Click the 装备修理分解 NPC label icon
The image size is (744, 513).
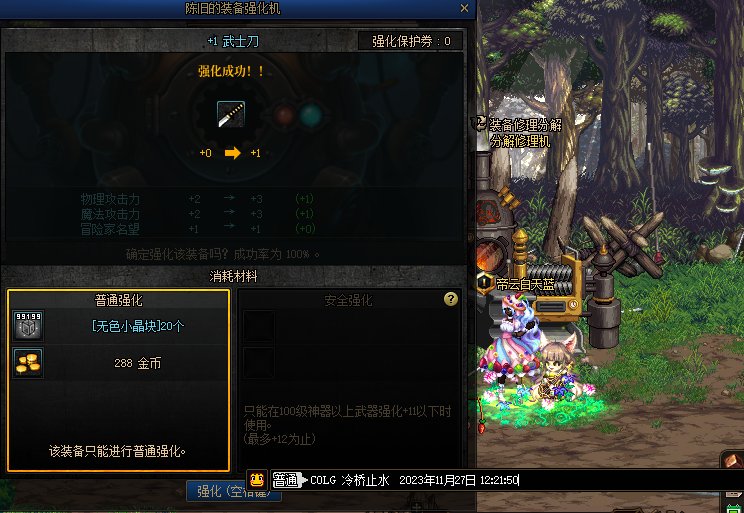click(478, 124)
